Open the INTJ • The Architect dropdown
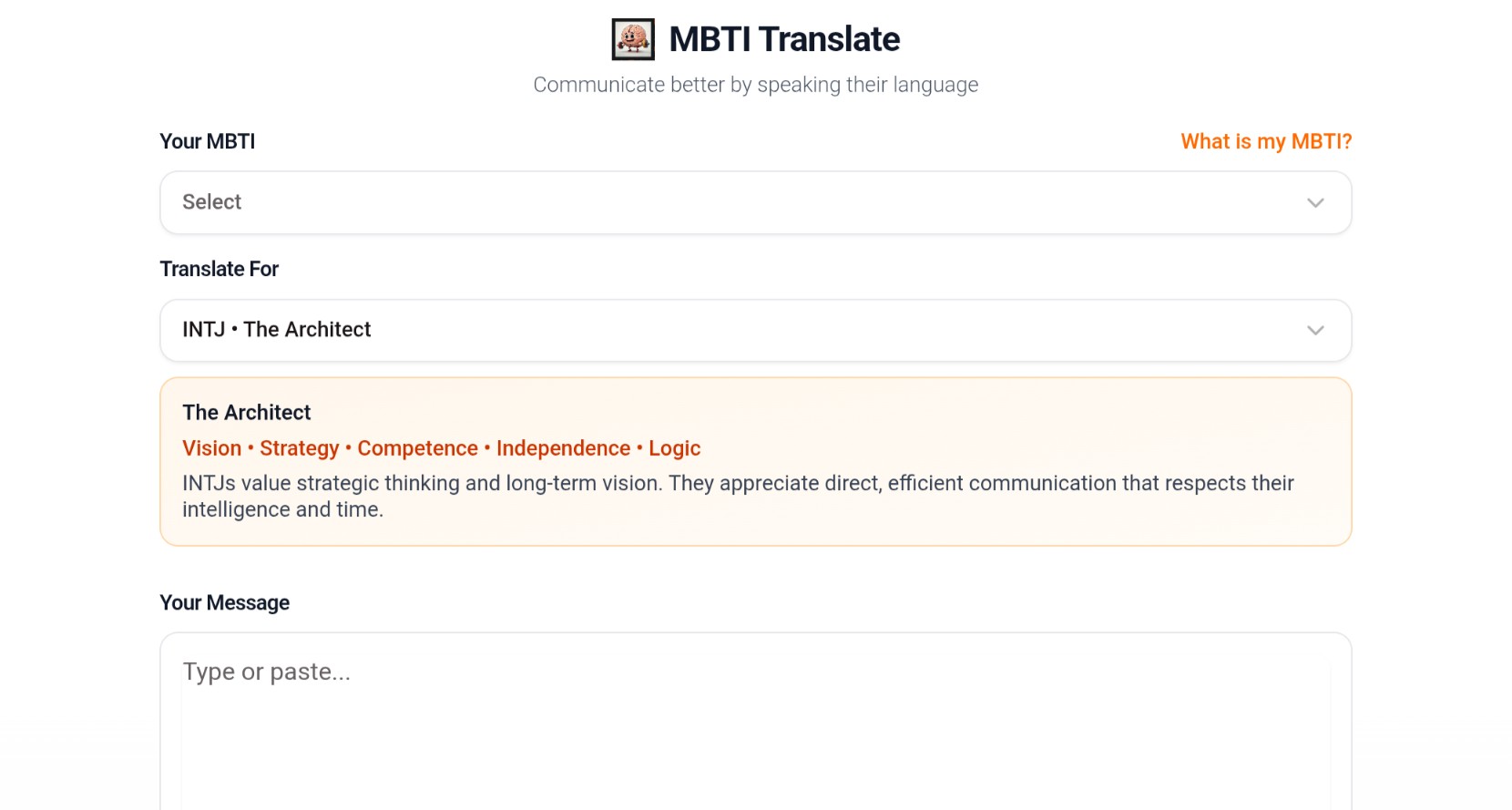This screenshot has width=1512, height=810. 756,330
